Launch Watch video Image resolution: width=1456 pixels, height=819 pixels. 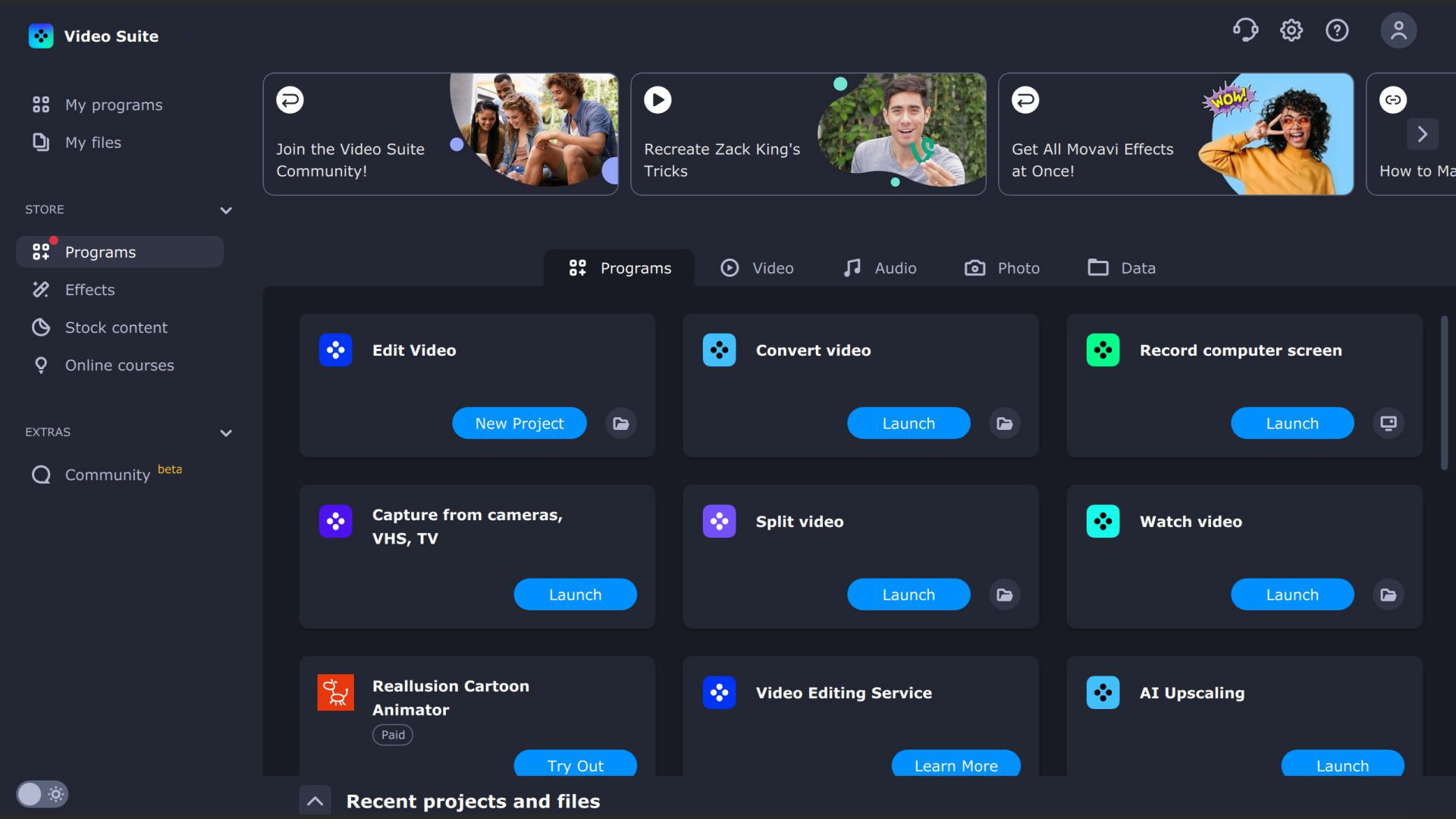click(1292, 595)
